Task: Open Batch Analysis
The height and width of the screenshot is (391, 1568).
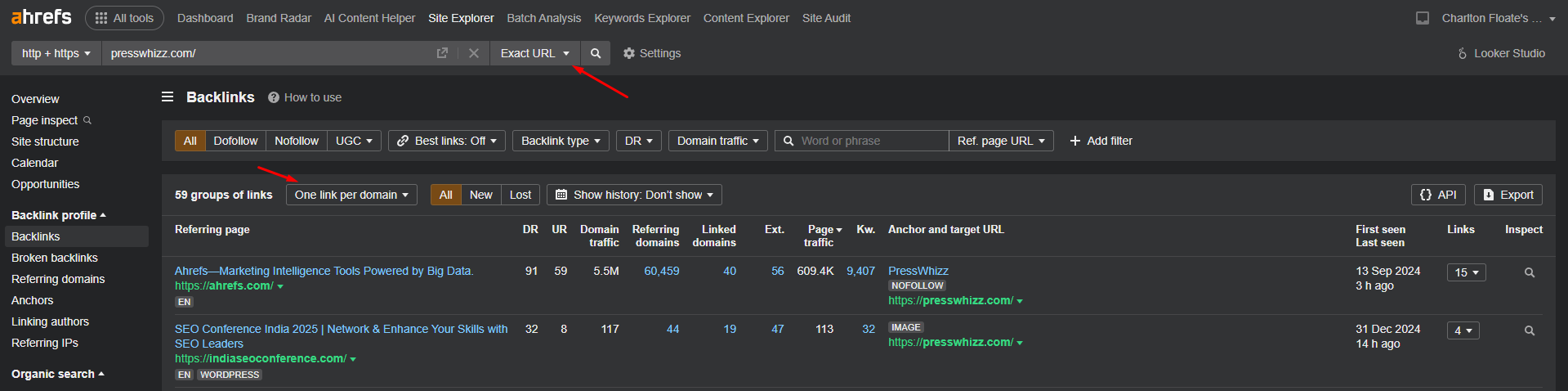Action: [543, 18]
